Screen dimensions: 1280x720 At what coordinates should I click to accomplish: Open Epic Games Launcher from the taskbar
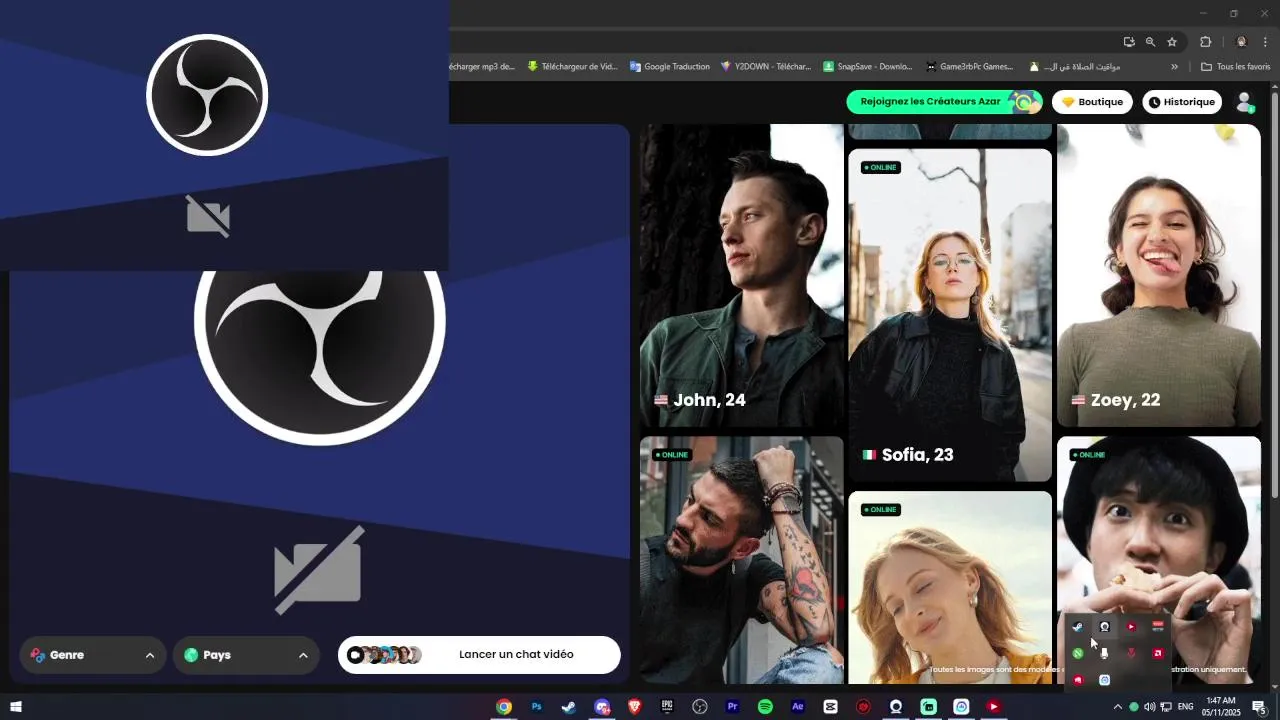[667, 707]
